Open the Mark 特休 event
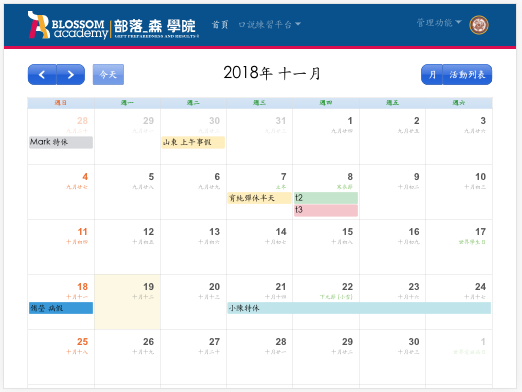The height and width of the screenshot is (392, 522). click(61, 142)
